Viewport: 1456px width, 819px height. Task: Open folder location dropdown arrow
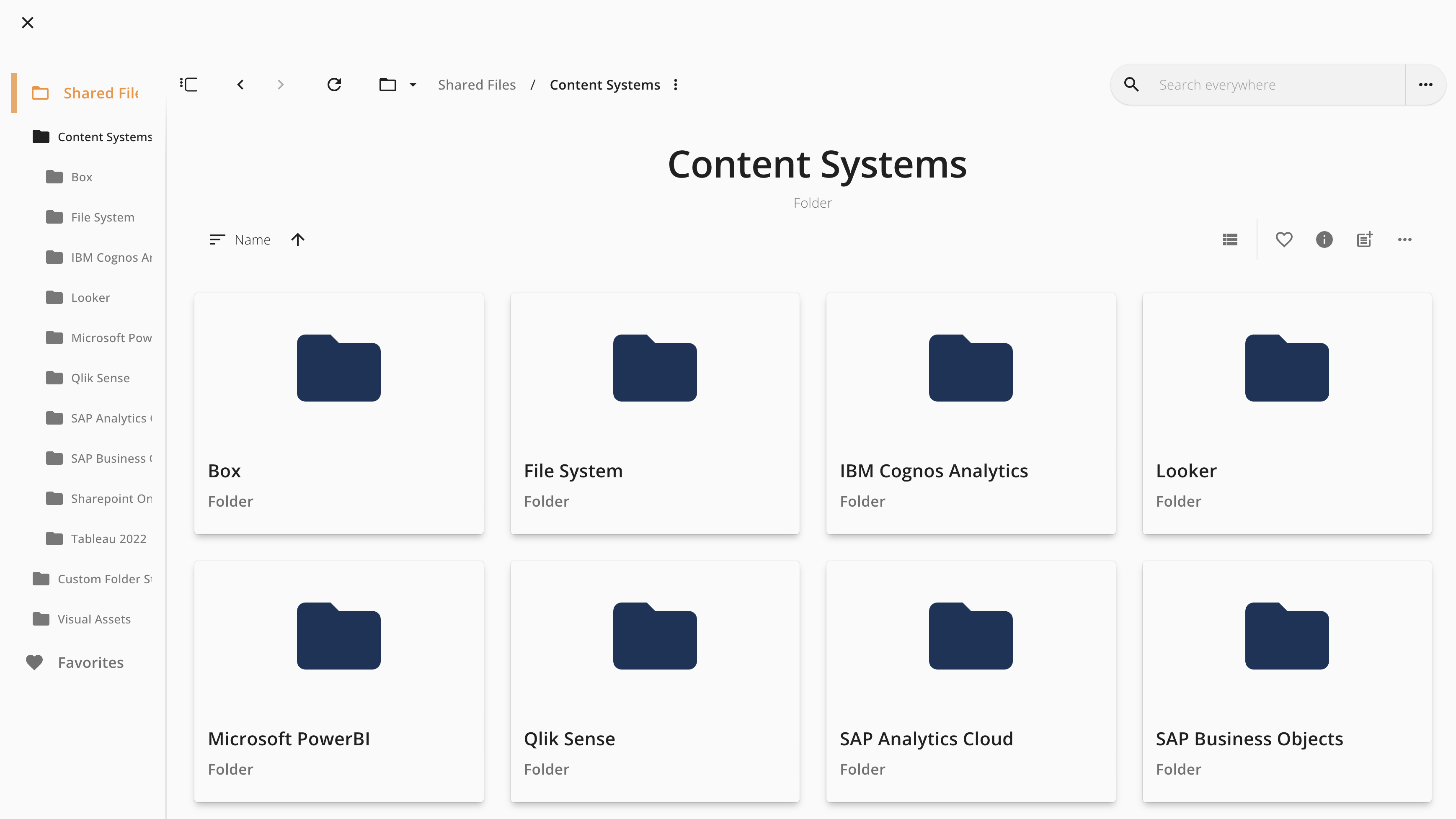pyautogui.click(x=413, y=85)
